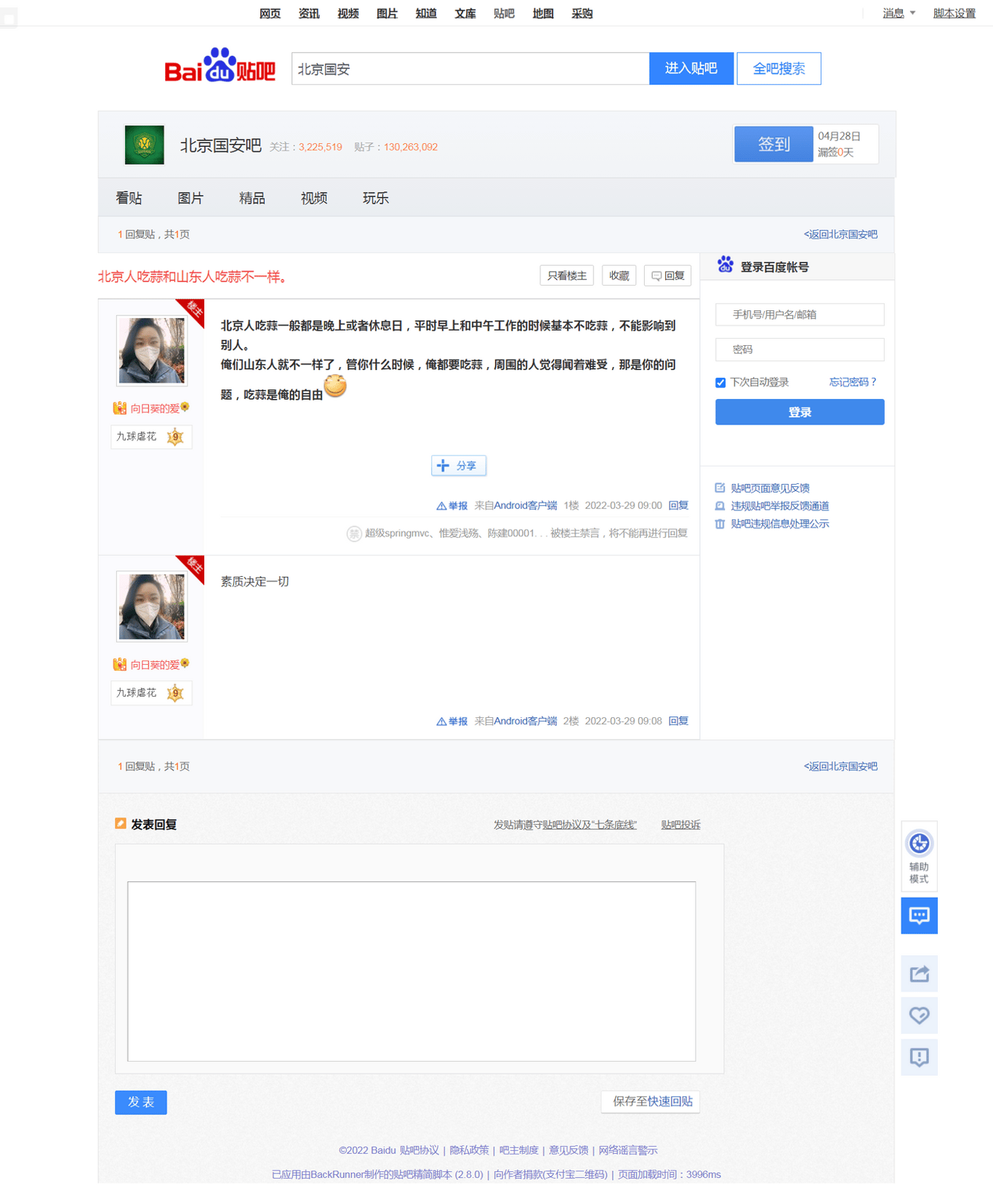Image resolution: width=993 pixels, height=1204 pixels.
Task: Open 网页 in the top navigation
Action: coord(270,13)
